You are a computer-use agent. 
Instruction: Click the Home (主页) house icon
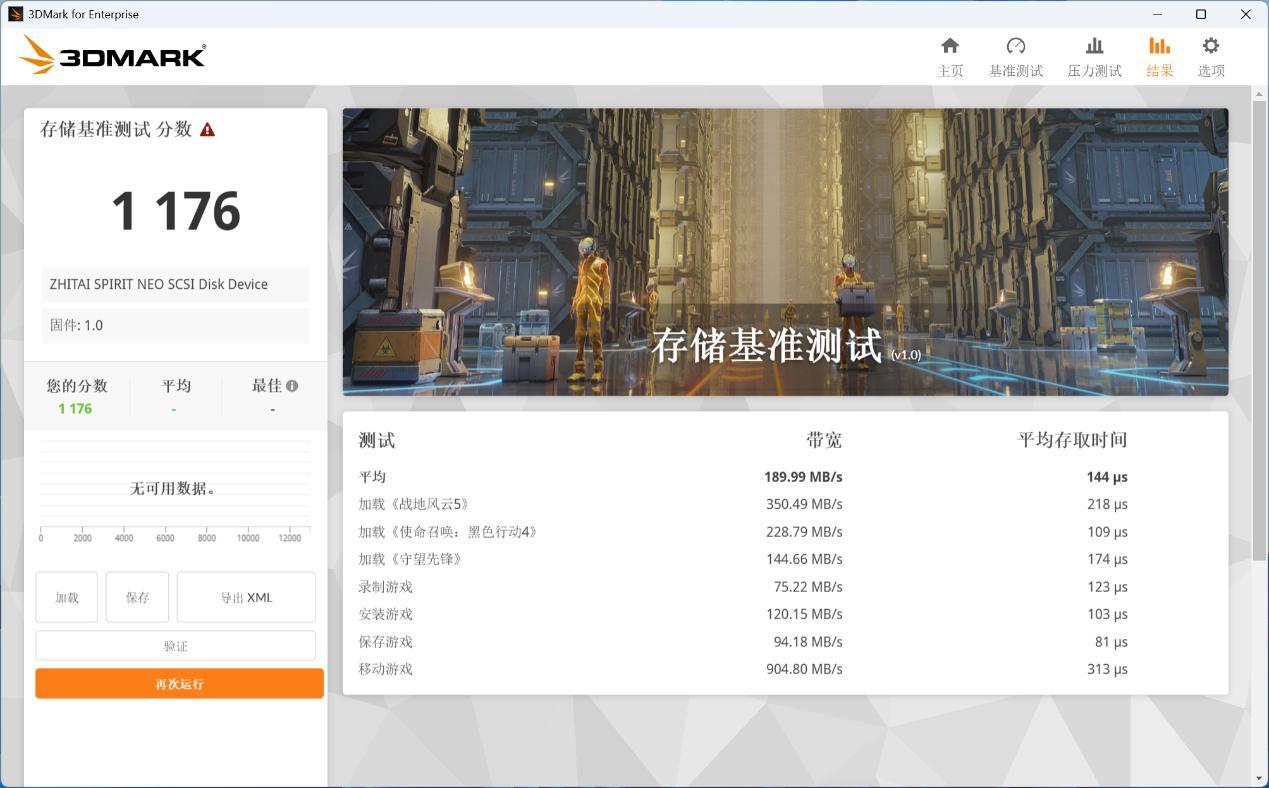[950, 46]
